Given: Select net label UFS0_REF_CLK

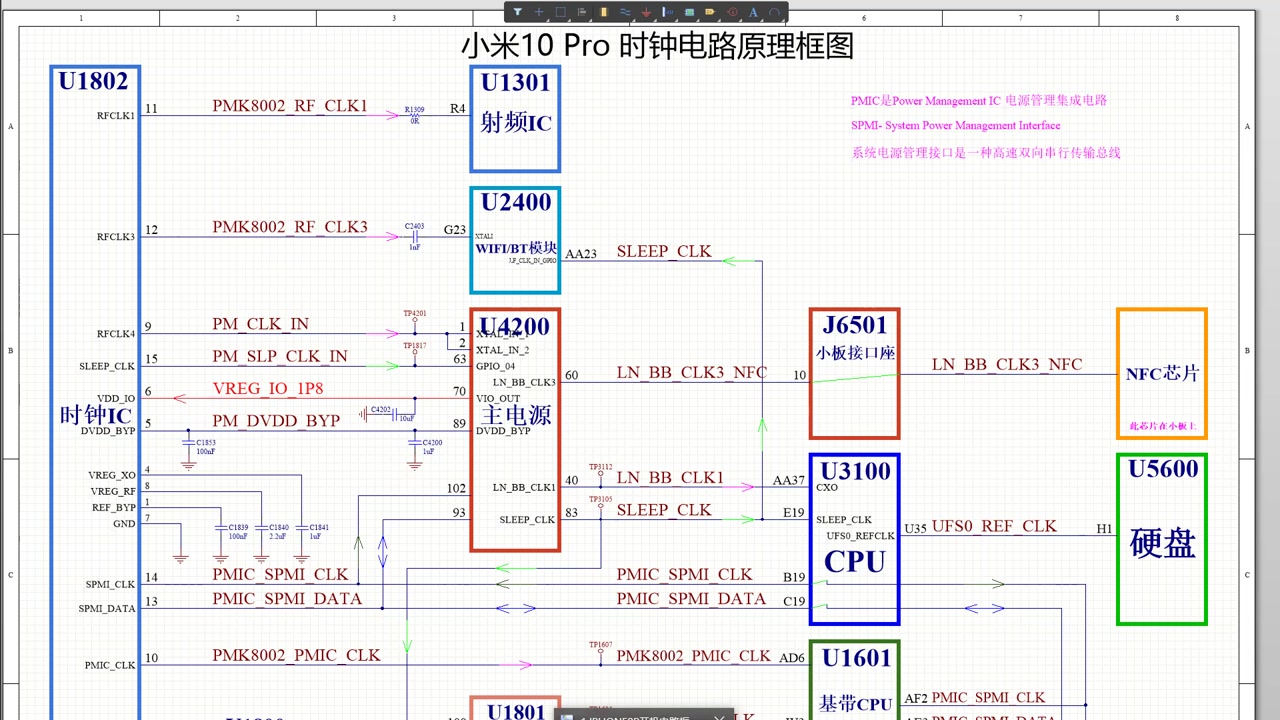Looking at the screenshot, I should [994, 526].
